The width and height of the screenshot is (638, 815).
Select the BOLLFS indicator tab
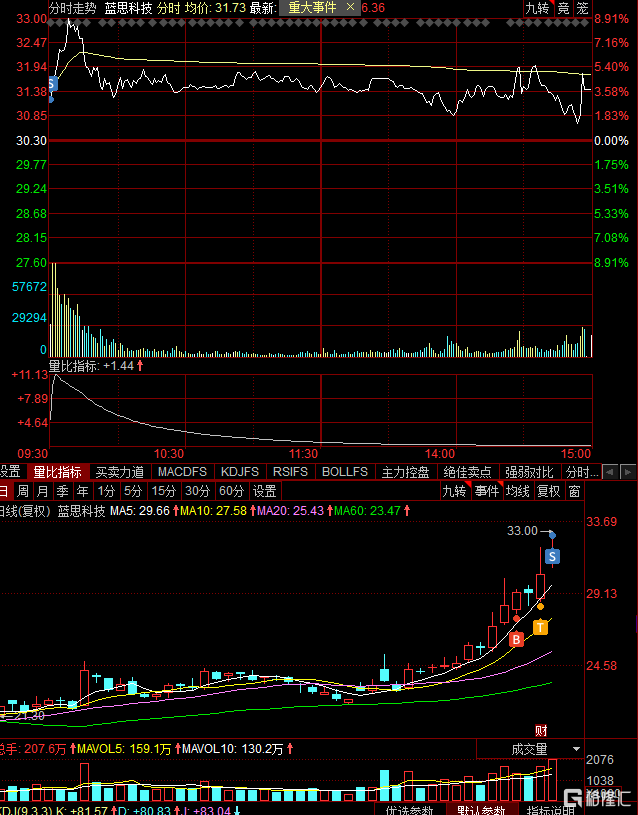point(345,472)
